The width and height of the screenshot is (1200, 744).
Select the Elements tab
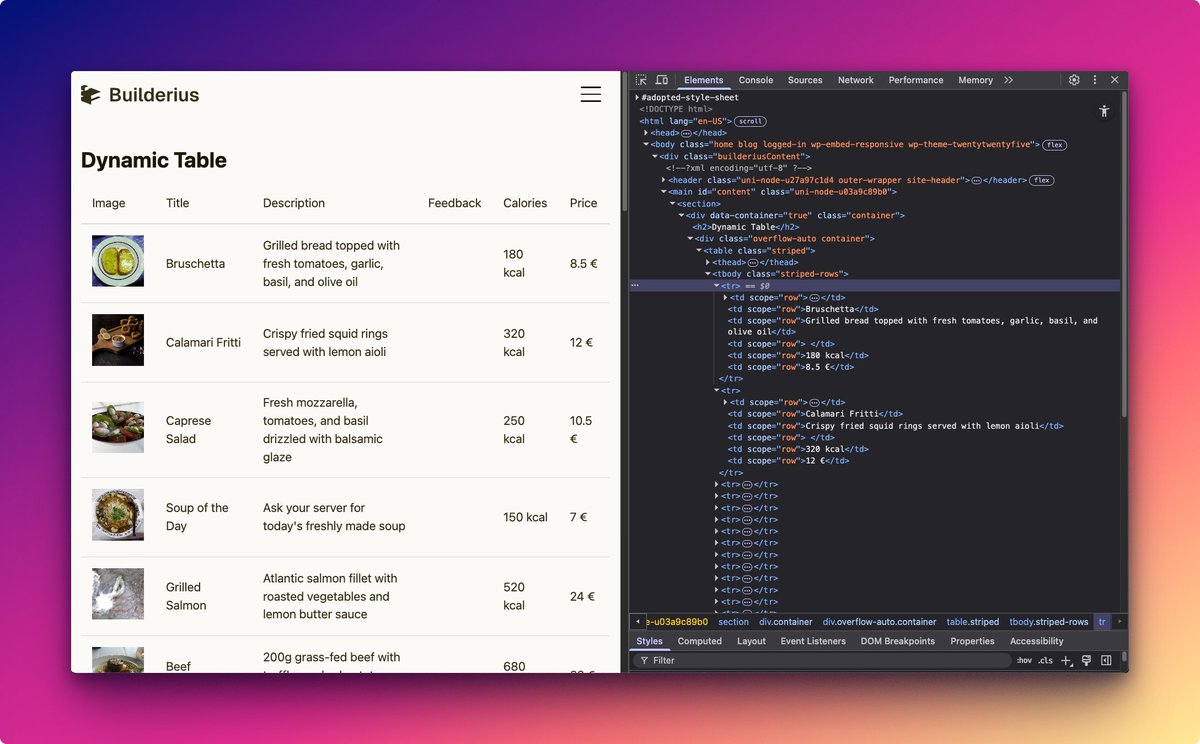pos(704,80)
